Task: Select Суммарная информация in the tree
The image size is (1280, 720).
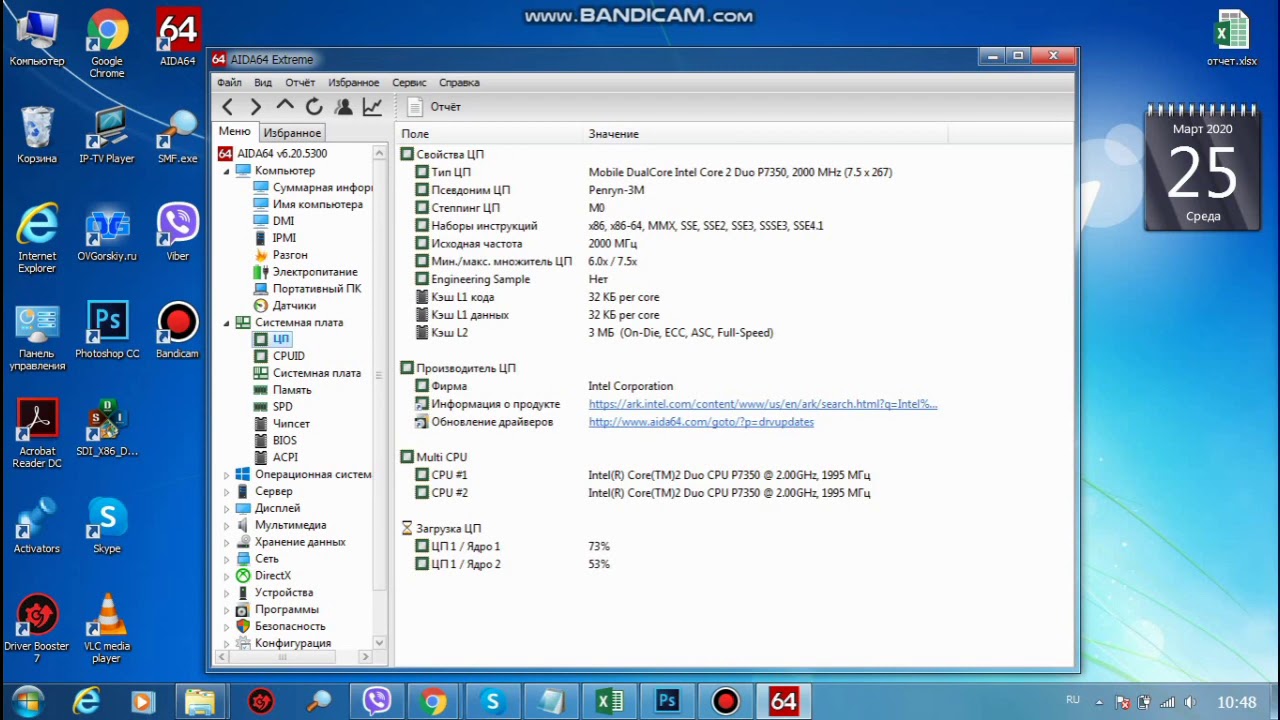Action: (x=312, y=188)
